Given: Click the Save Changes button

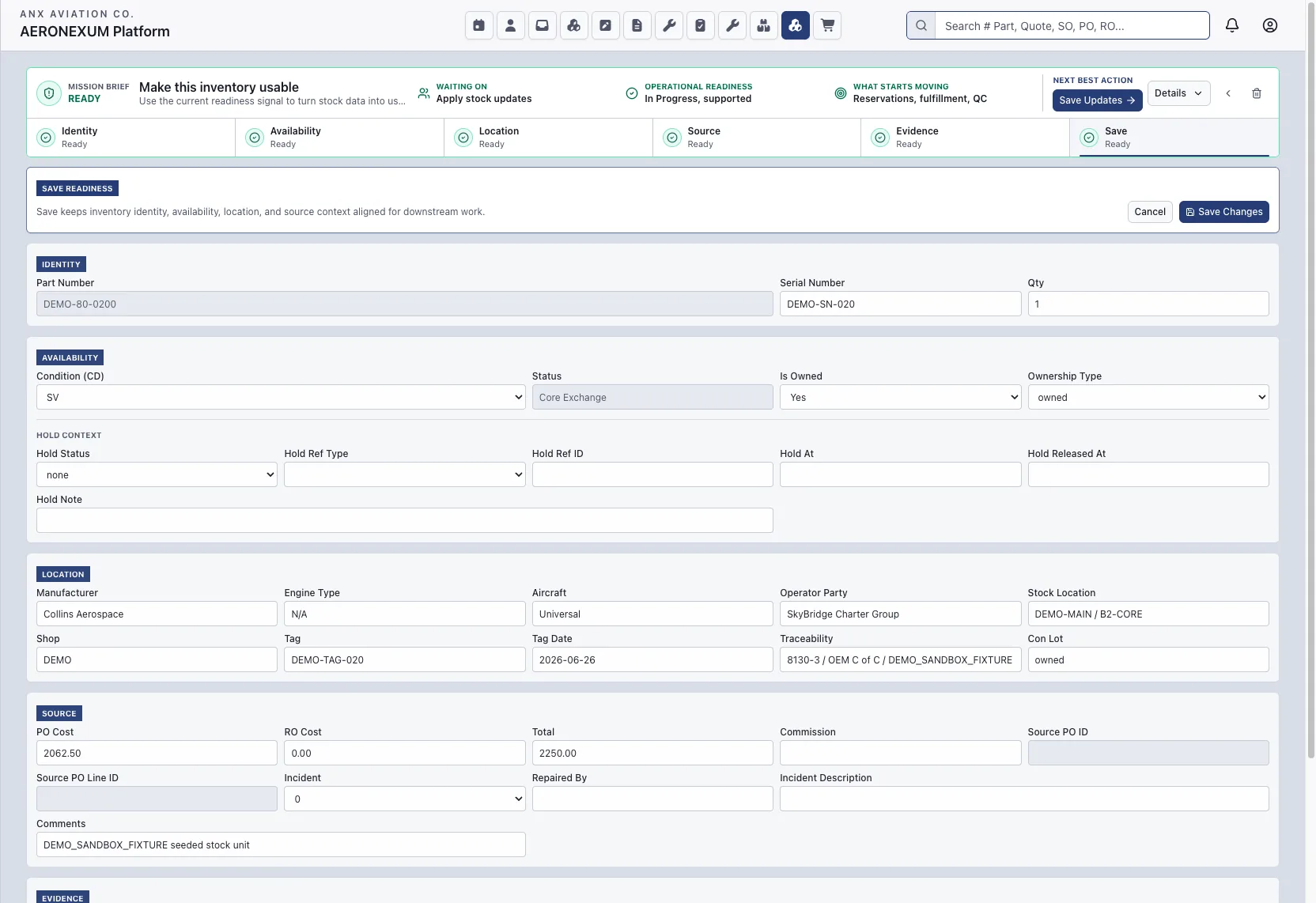Looking at the screenshot, I should 1223,212.
